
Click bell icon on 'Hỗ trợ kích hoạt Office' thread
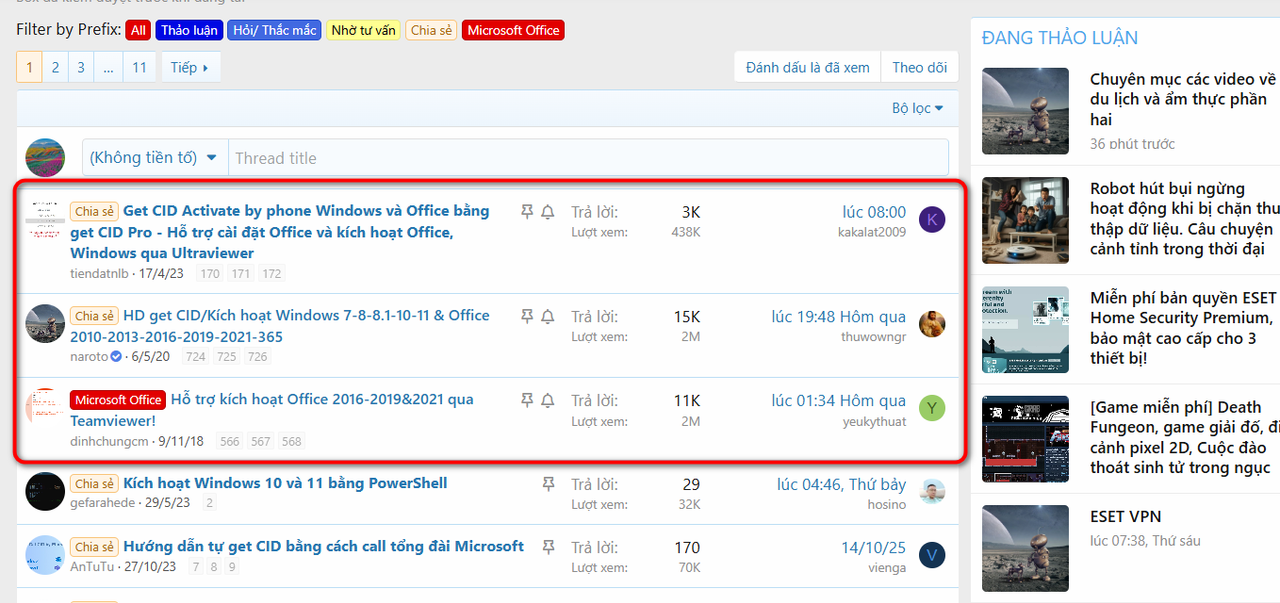point(548,400)
